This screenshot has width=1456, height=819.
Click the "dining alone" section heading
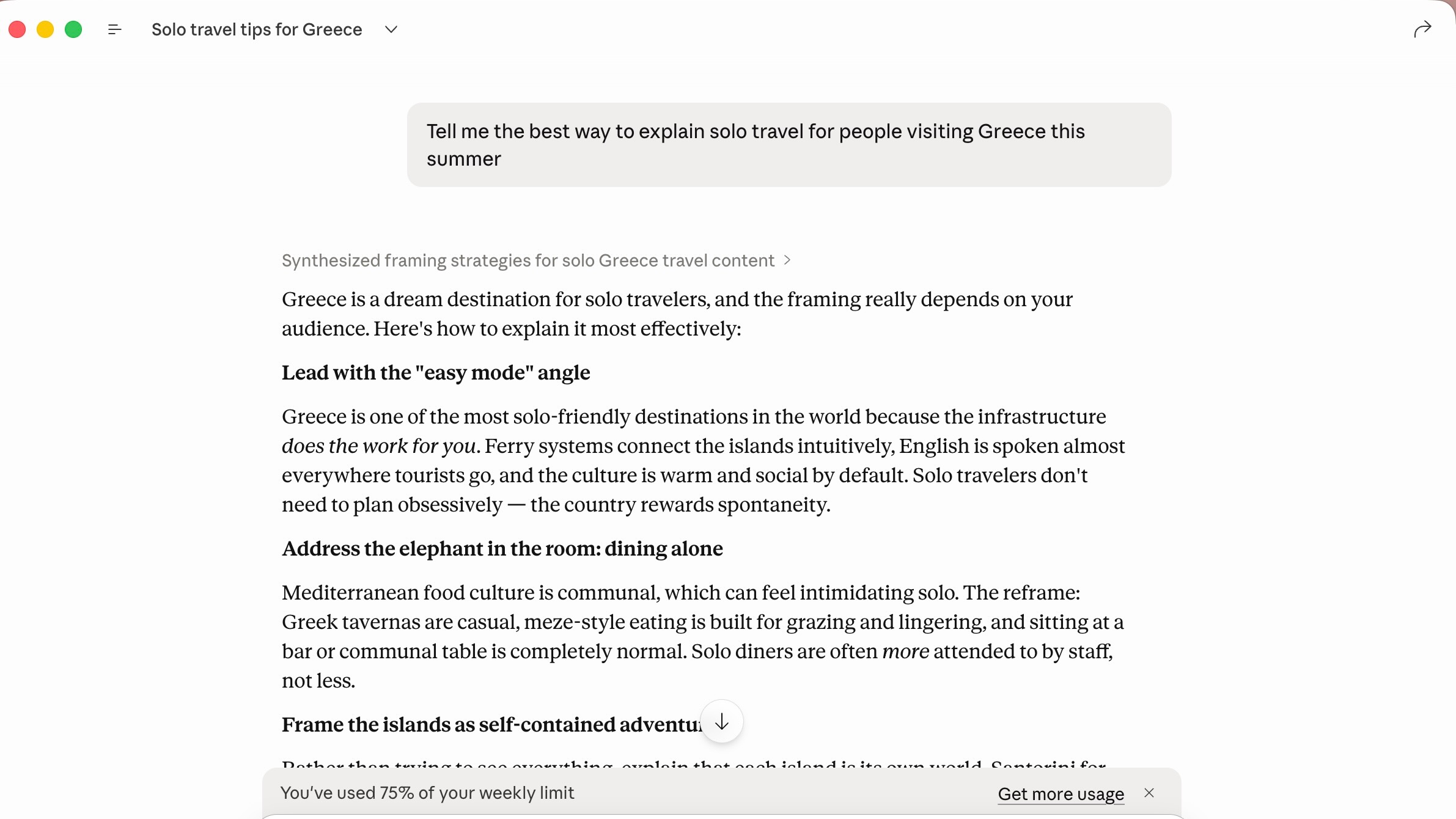[502, 548]
